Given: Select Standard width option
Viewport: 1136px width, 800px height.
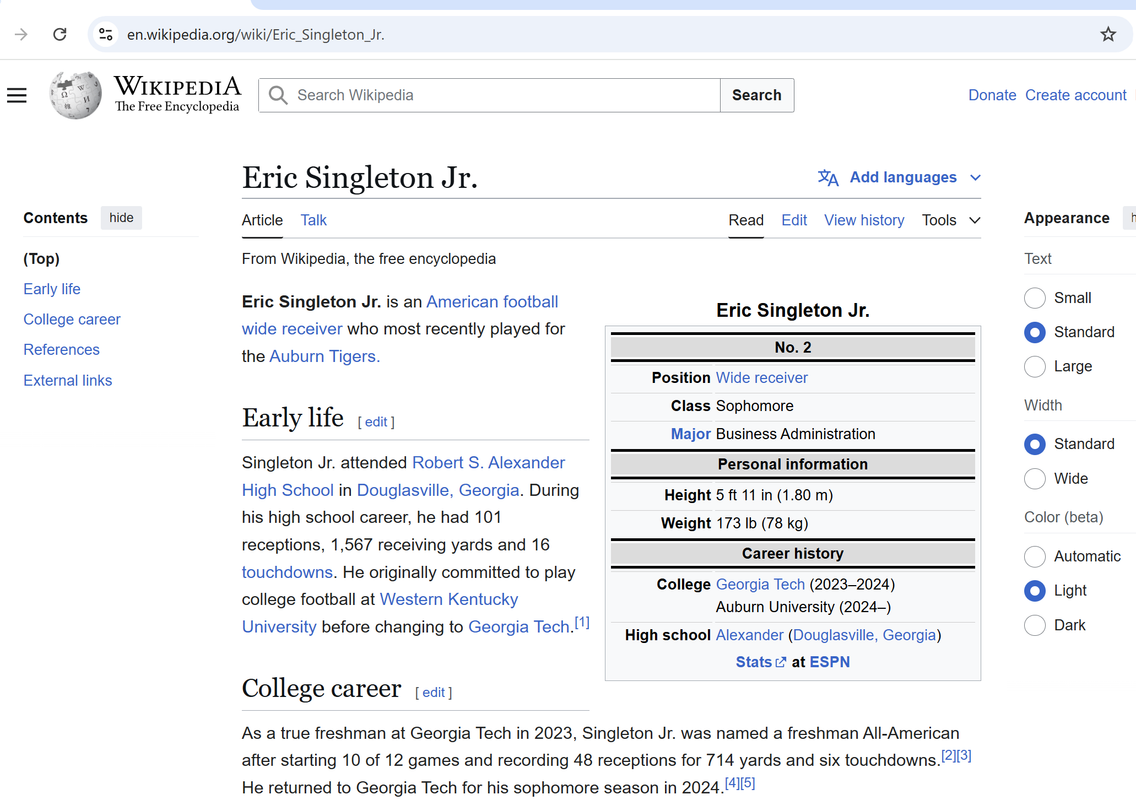Looking at the screenshot, I should coord(1035,443).
